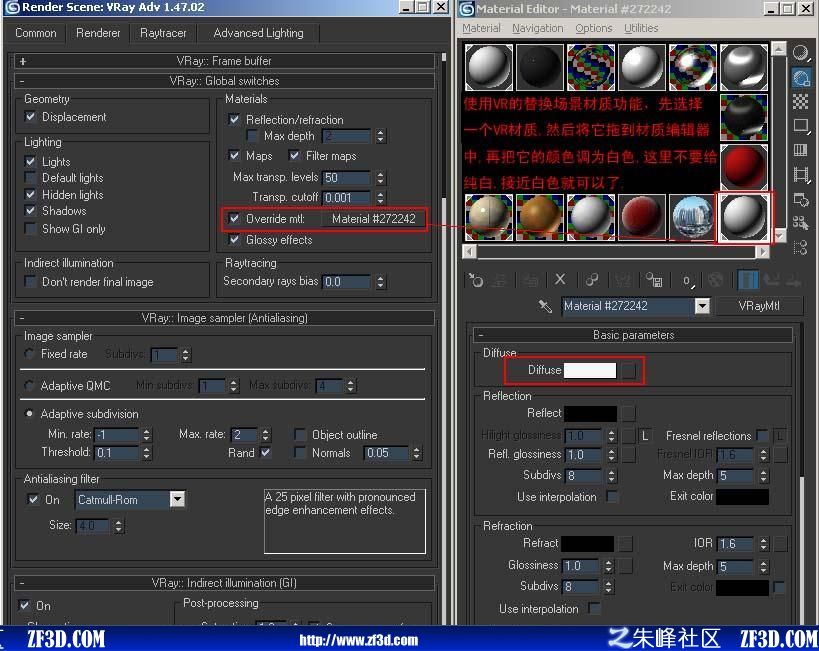Screen dimensions: 819x651
Task: Open Material Editor Options icon
Action: (800, 199)
